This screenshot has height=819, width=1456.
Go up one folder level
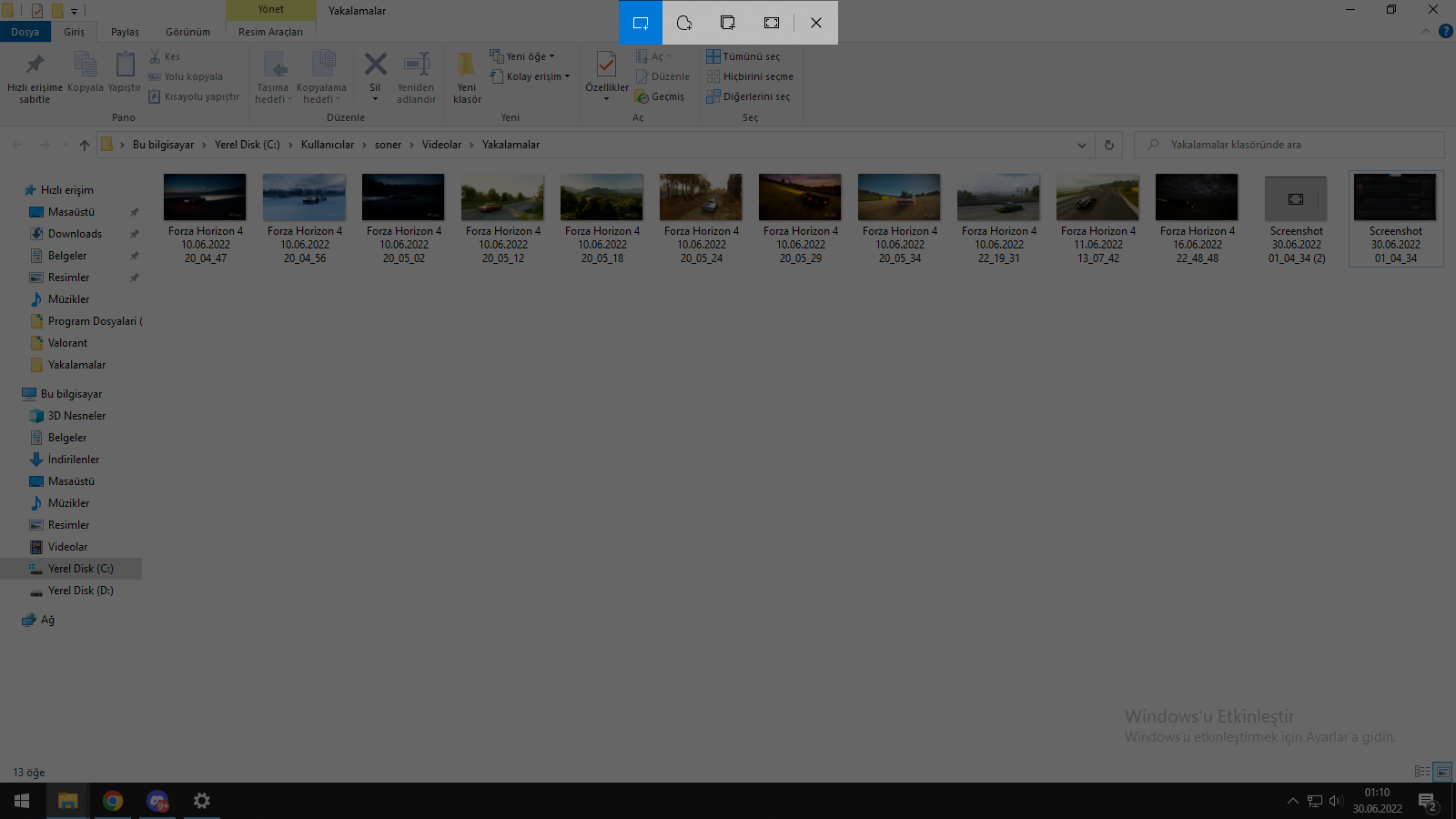(x=84, y=145)
